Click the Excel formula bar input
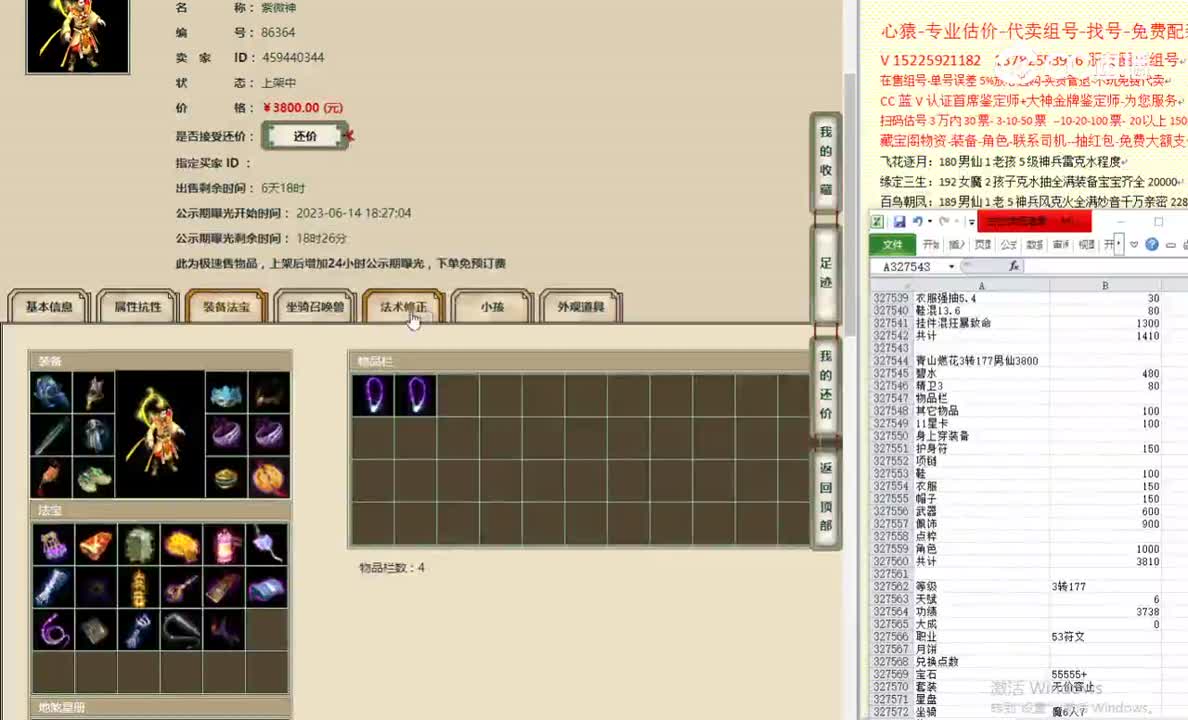The height and width of the screenshot is (720, 1188). click(1106, 266)
